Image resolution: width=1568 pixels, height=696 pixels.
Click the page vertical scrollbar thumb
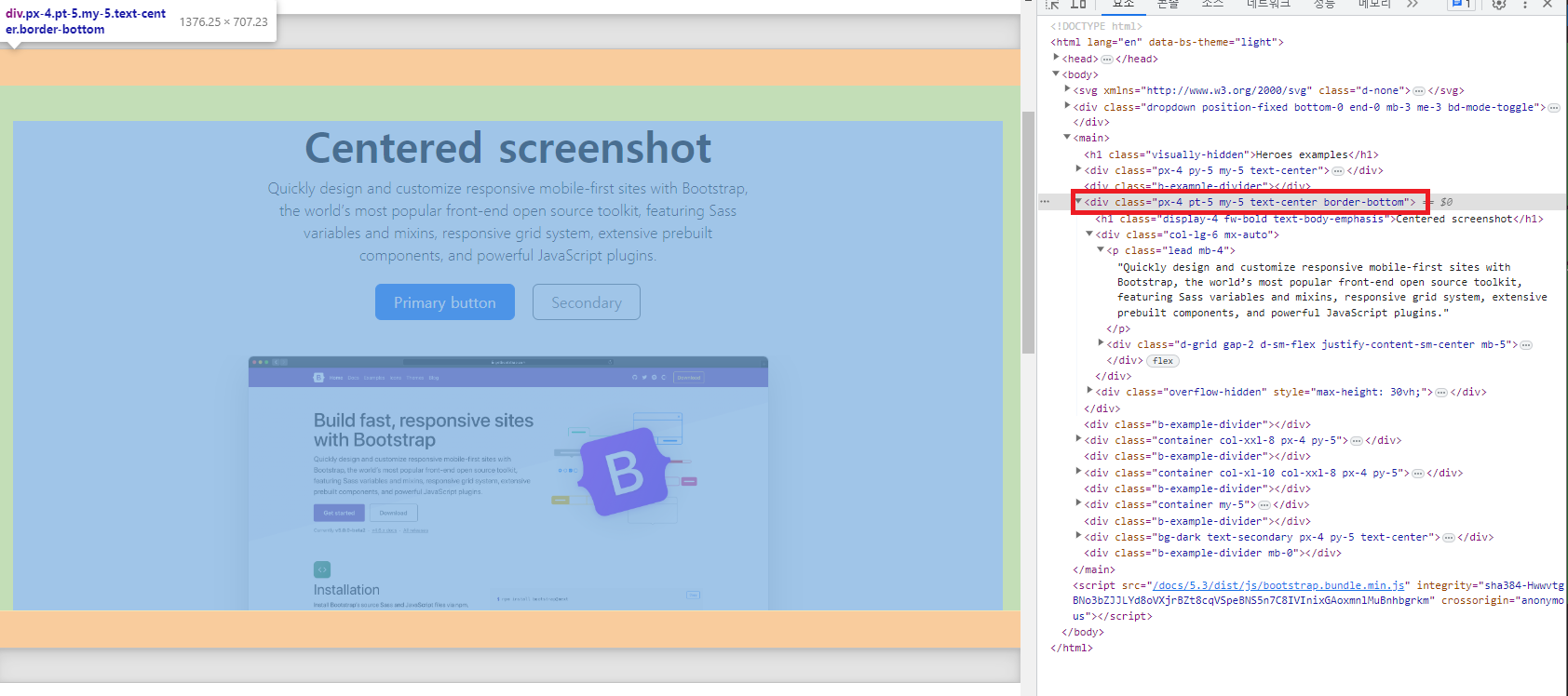coord(1028,233)
